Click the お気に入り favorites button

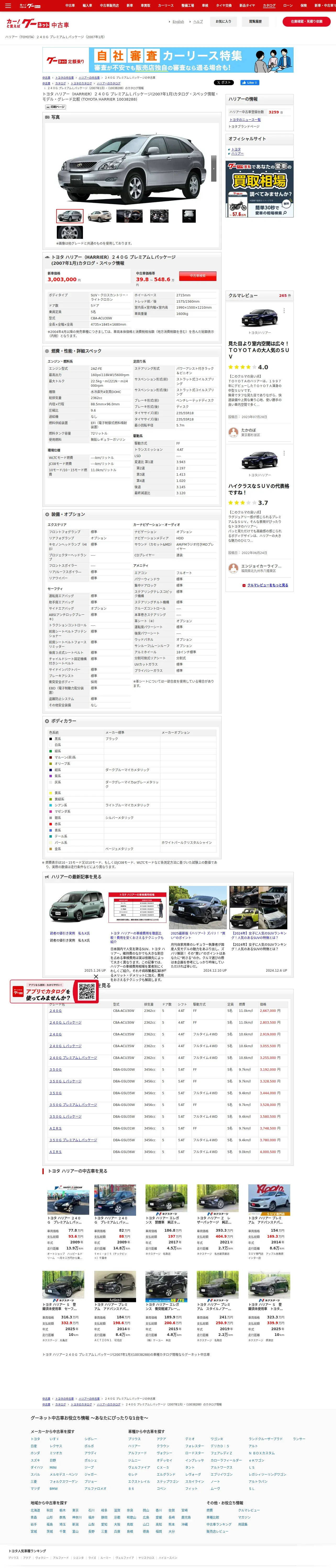(x=224, y=22)
